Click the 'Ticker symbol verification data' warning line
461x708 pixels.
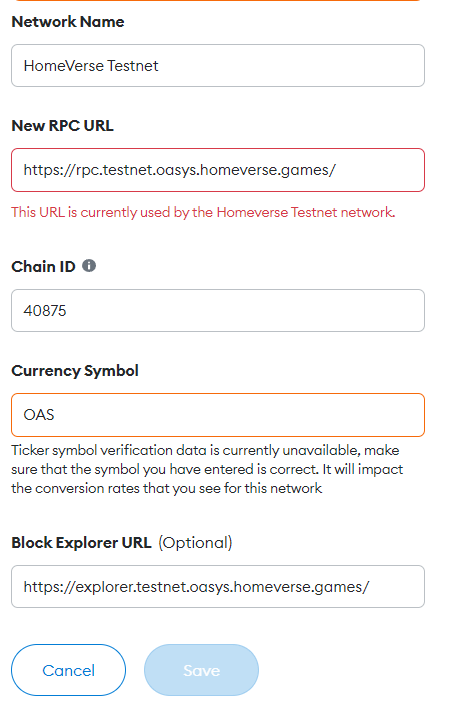click(x=205, y=450)
